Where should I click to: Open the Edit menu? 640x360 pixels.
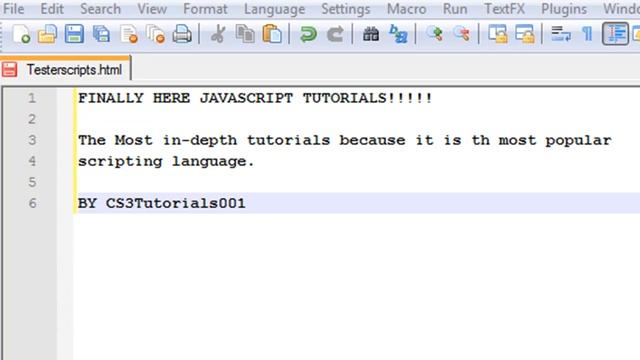tap(52, 9)
